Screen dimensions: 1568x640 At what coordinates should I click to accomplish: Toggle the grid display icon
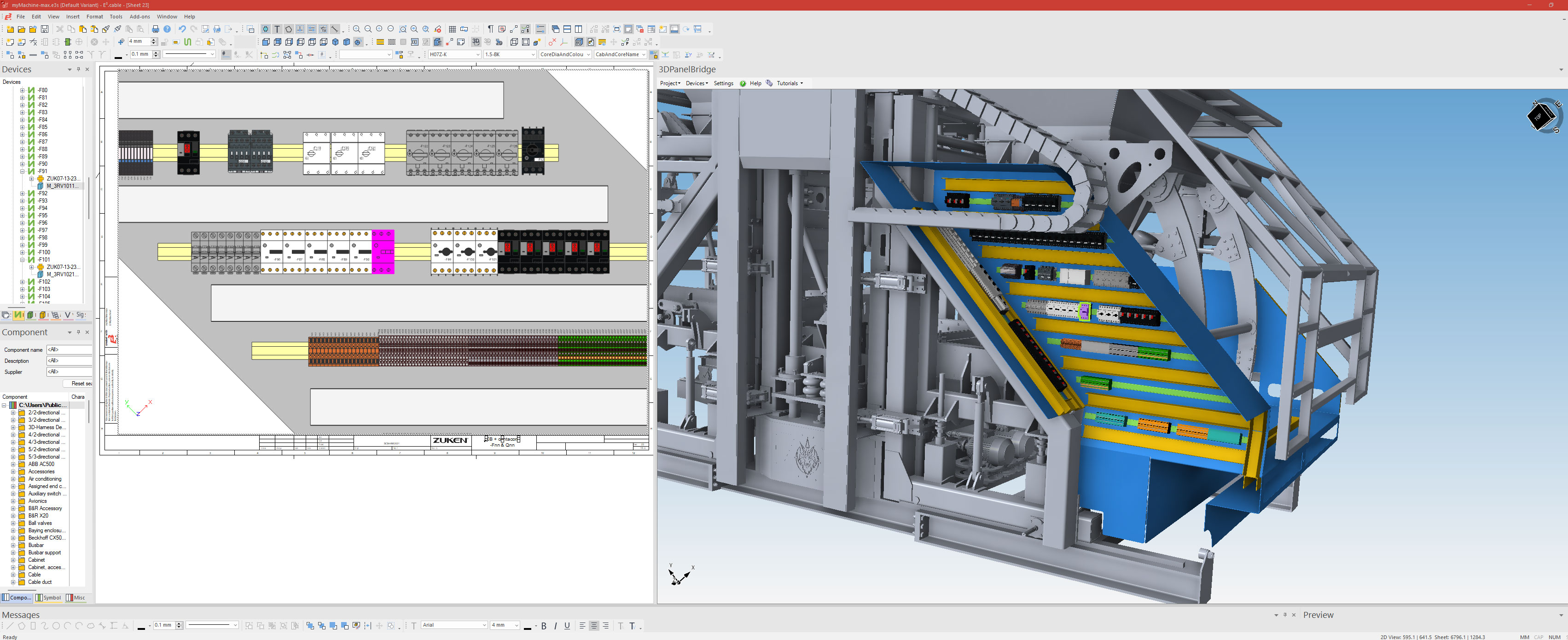(x=452, y=29)
